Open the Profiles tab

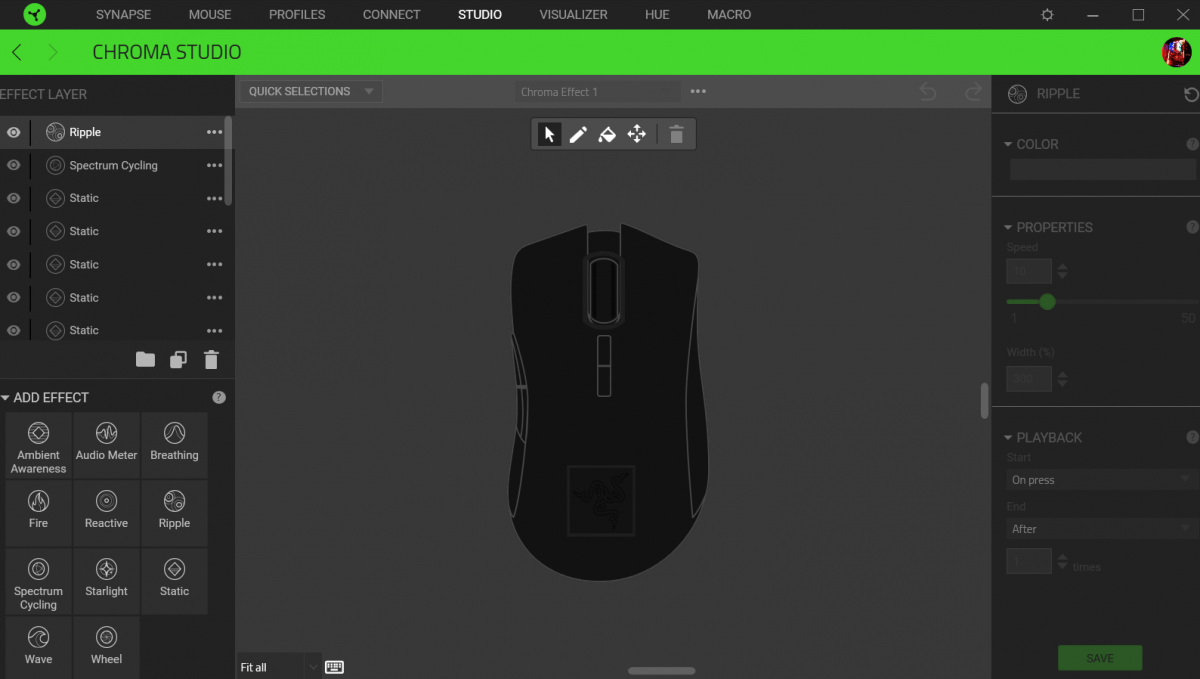point(297,15)
